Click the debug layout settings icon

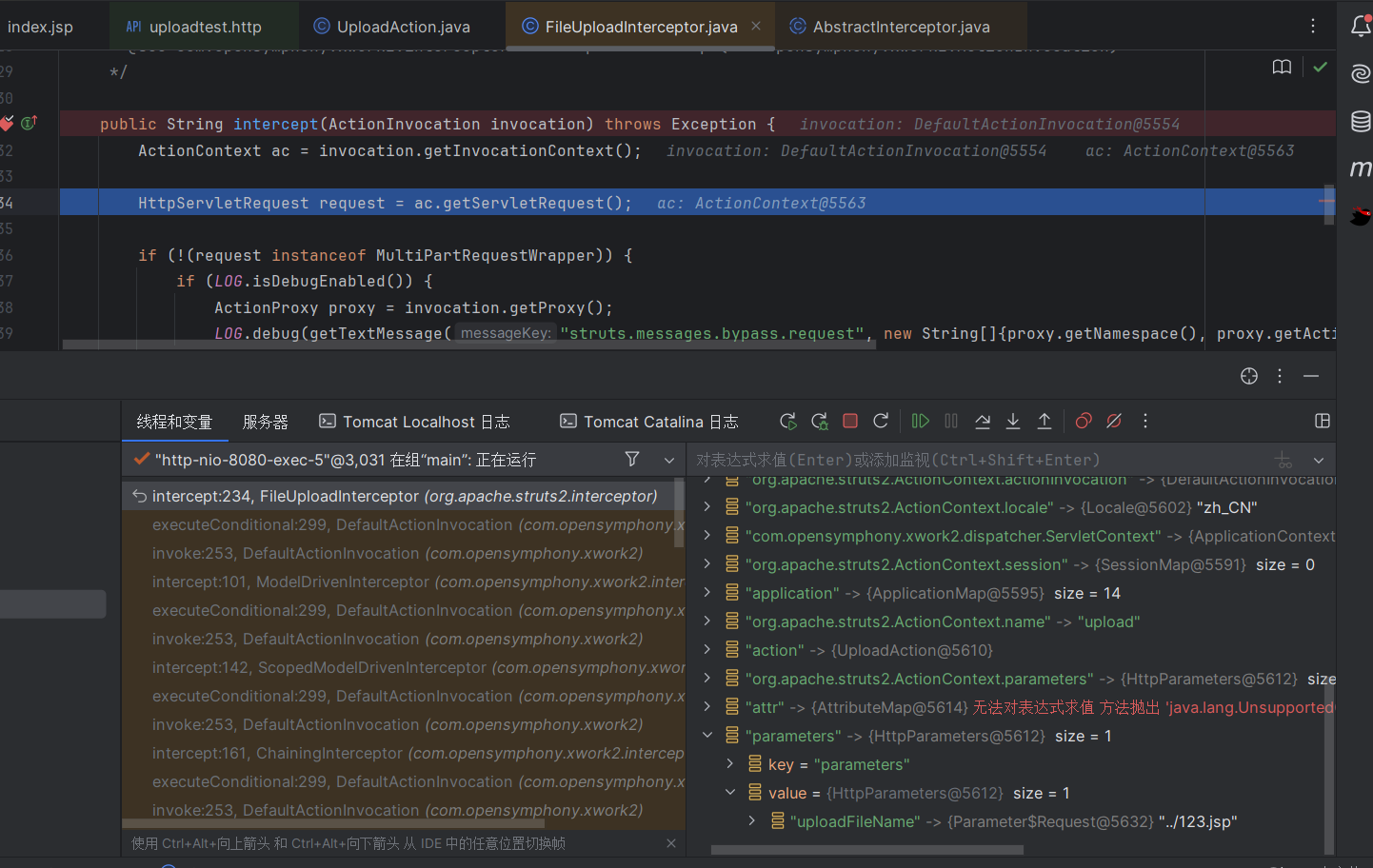[1323, 421]
